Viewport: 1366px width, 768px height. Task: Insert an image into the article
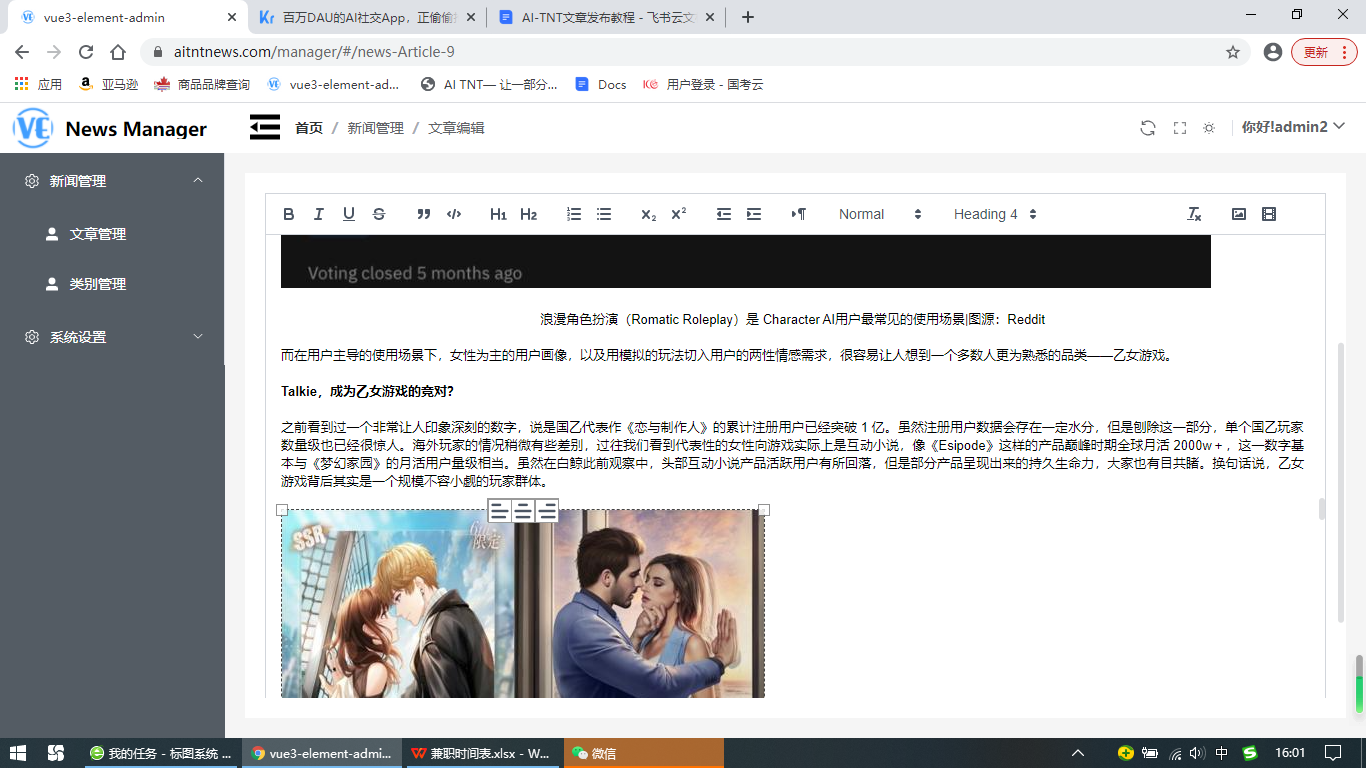[1239, 214]
